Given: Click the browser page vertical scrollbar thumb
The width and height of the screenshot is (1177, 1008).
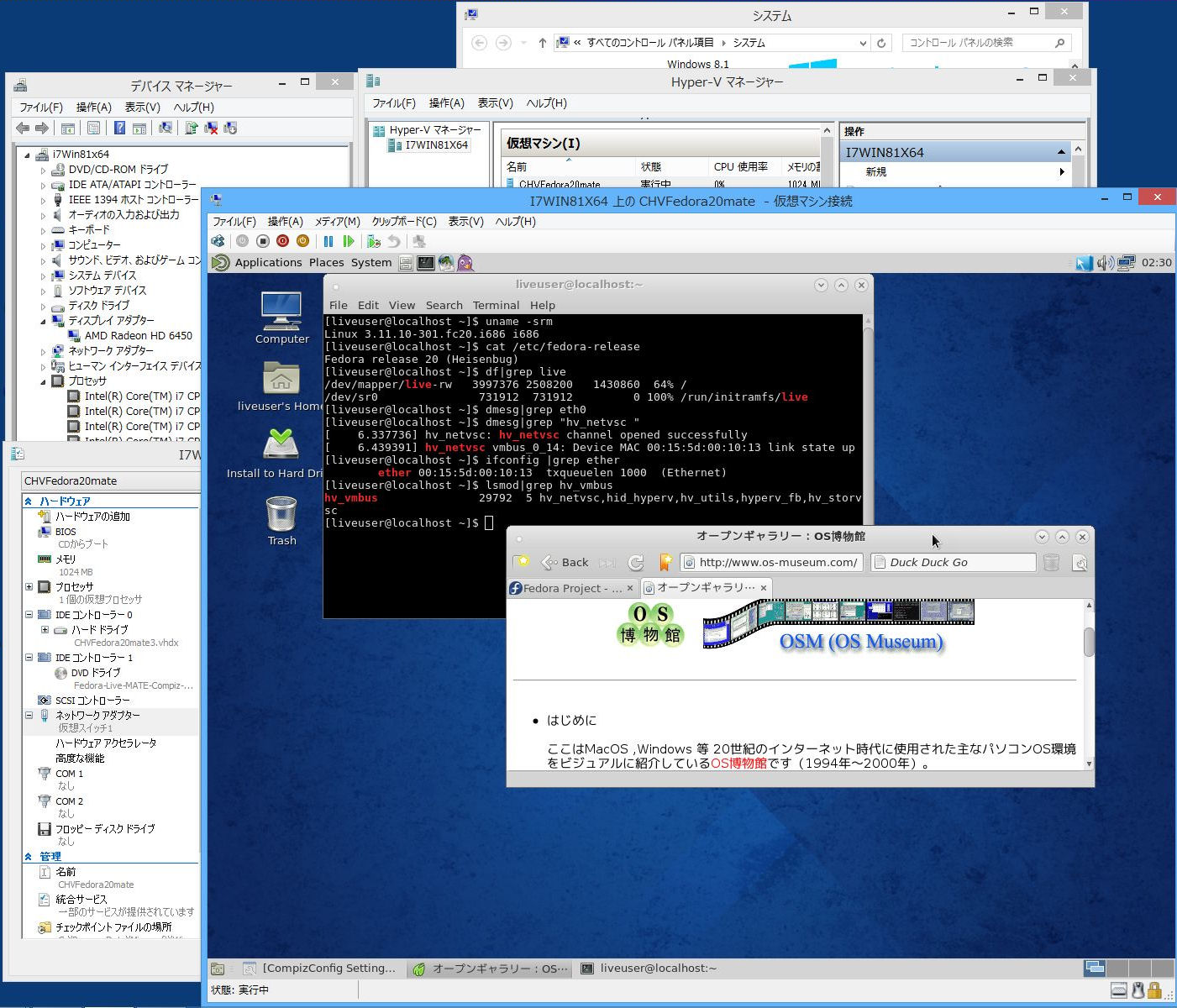Looking at the screenshot, I should tap(1090, 643).
